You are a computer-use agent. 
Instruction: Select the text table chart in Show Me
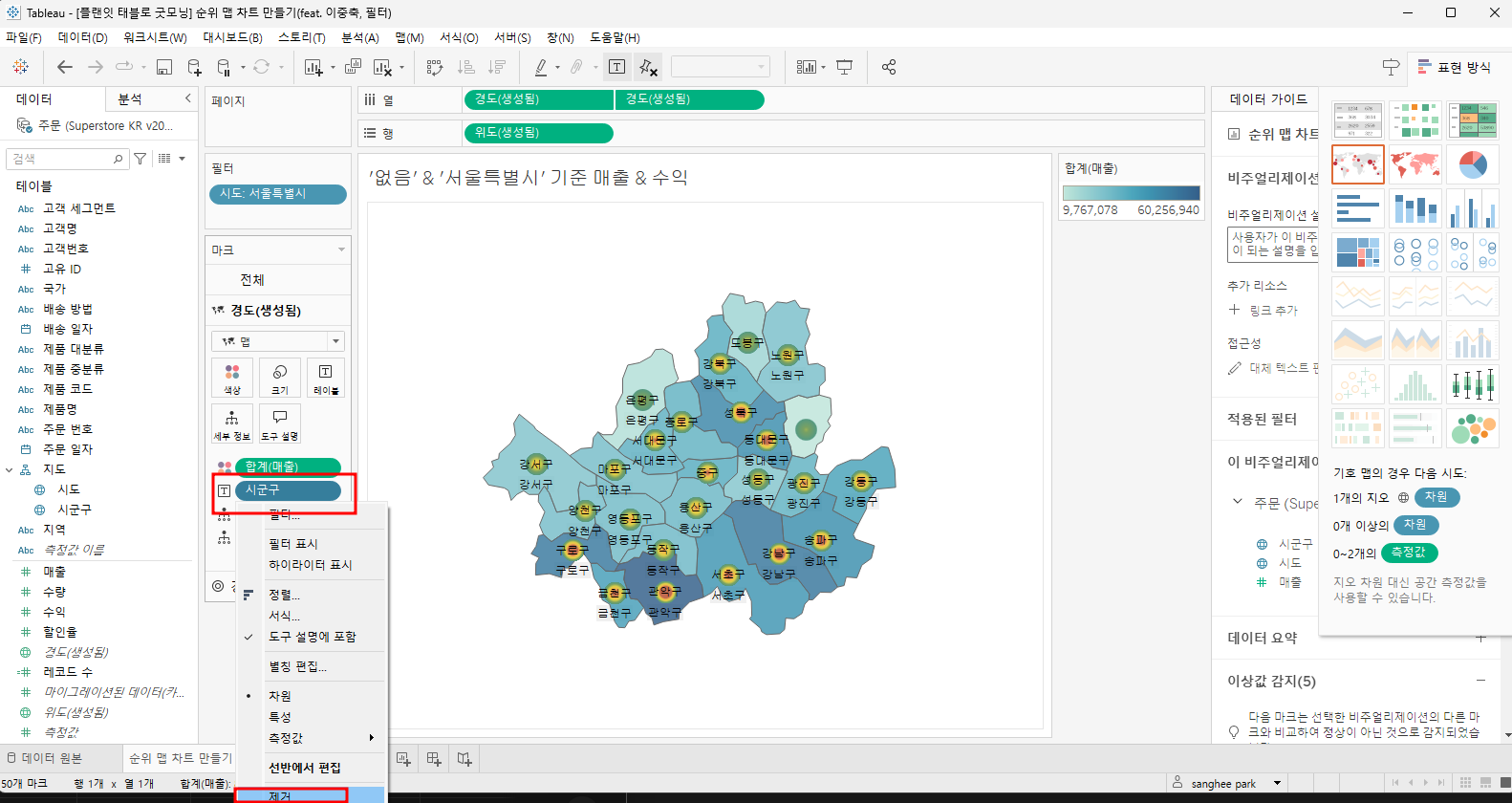coord(1357,120)
